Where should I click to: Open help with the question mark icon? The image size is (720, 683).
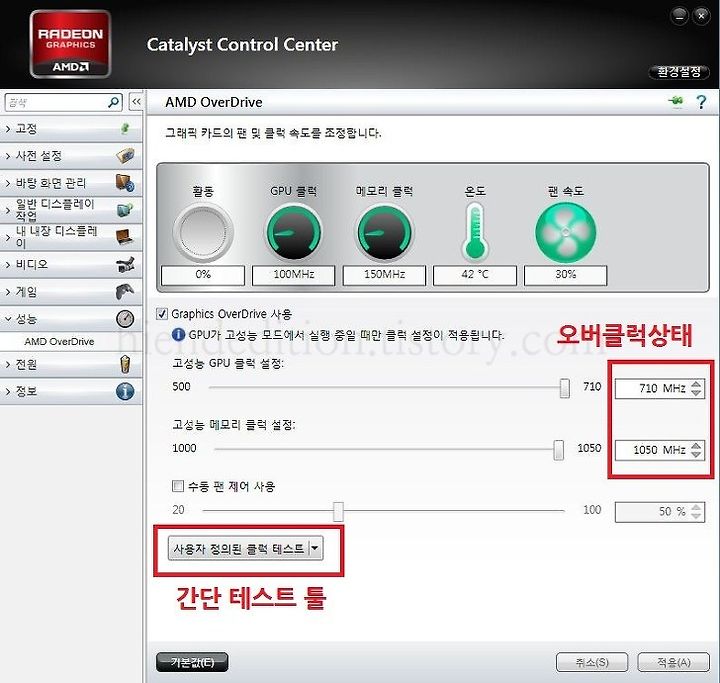click(701, 102)
